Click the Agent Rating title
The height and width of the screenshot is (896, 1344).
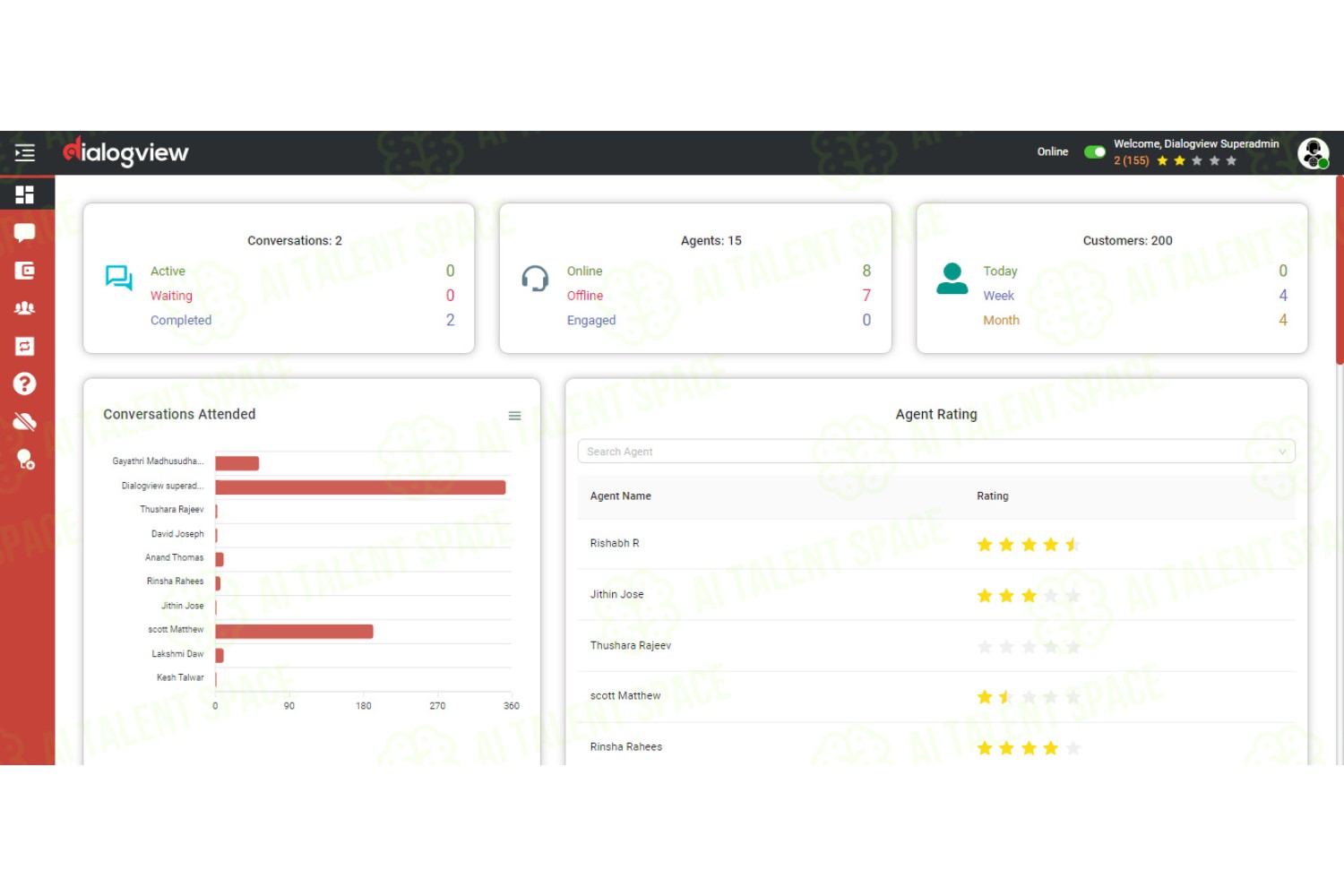click(936, 415)
